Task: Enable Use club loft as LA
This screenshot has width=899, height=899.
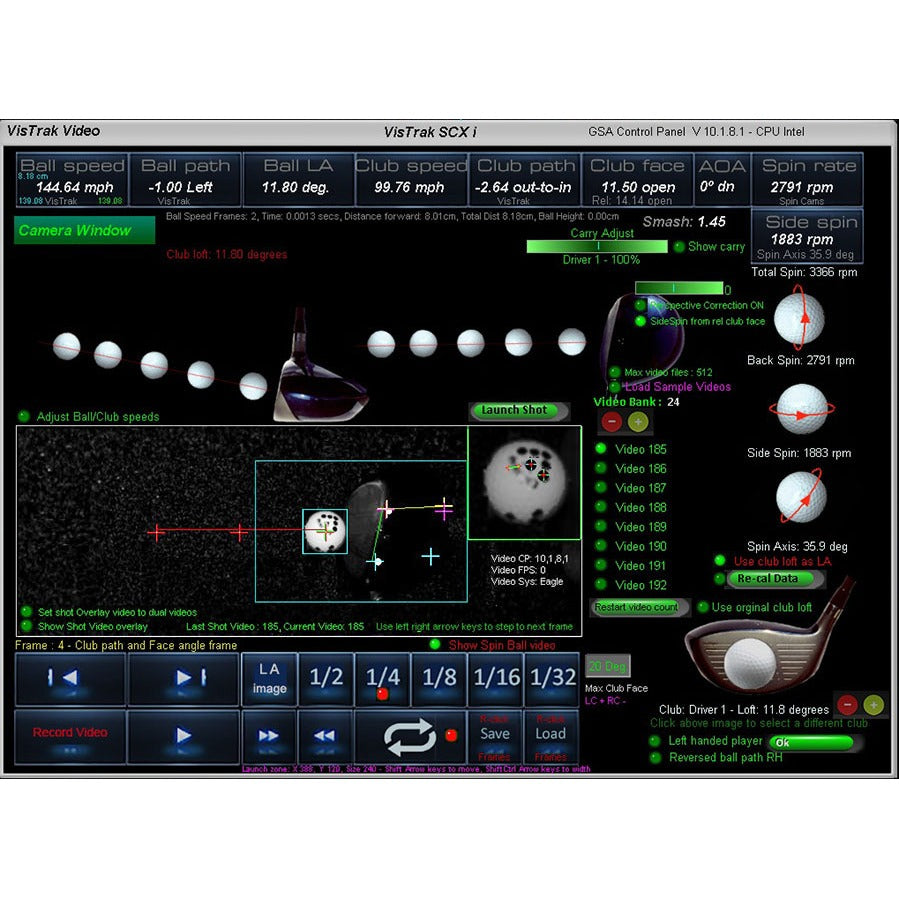Action: [x=720, y=561]
